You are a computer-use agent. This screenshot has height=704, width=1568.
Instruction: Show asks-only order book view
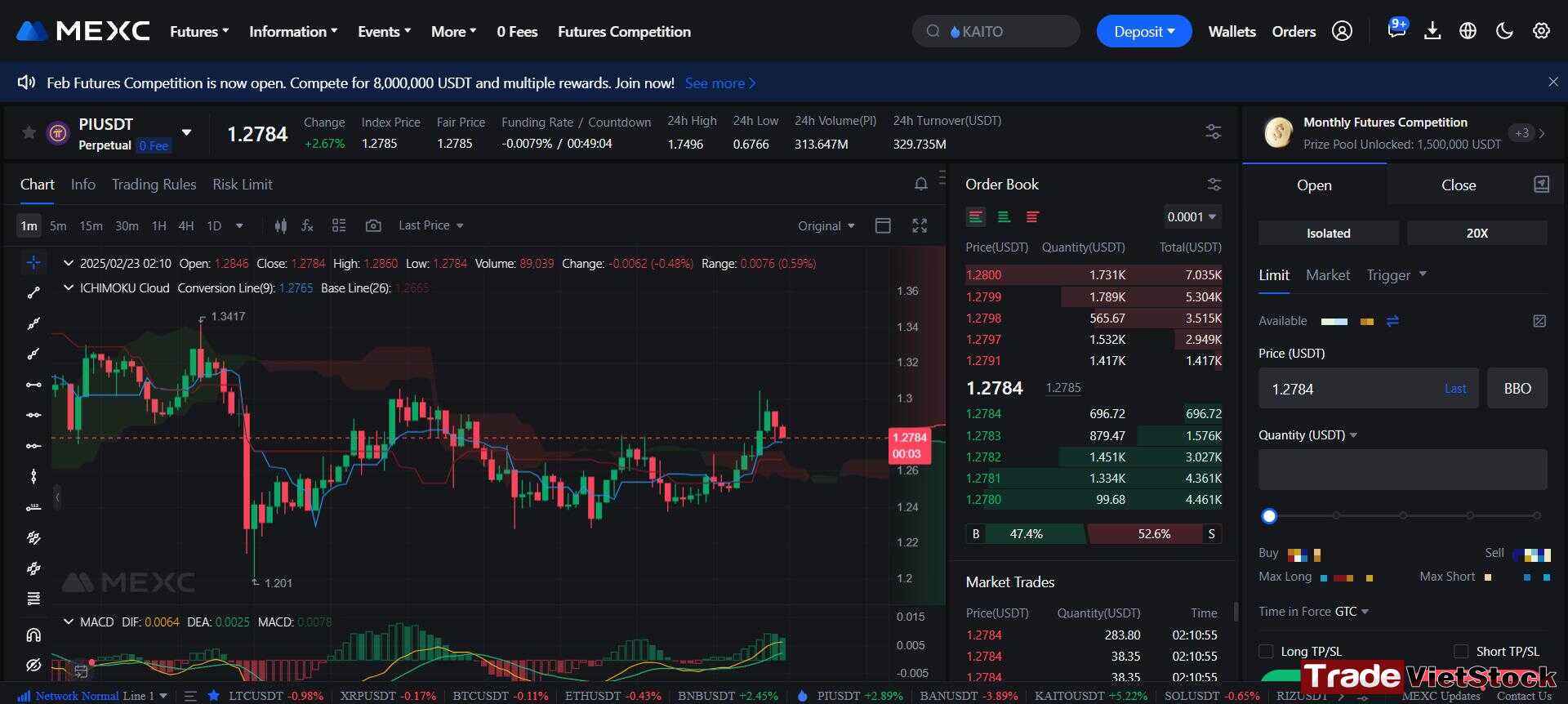pos(1032,216)
